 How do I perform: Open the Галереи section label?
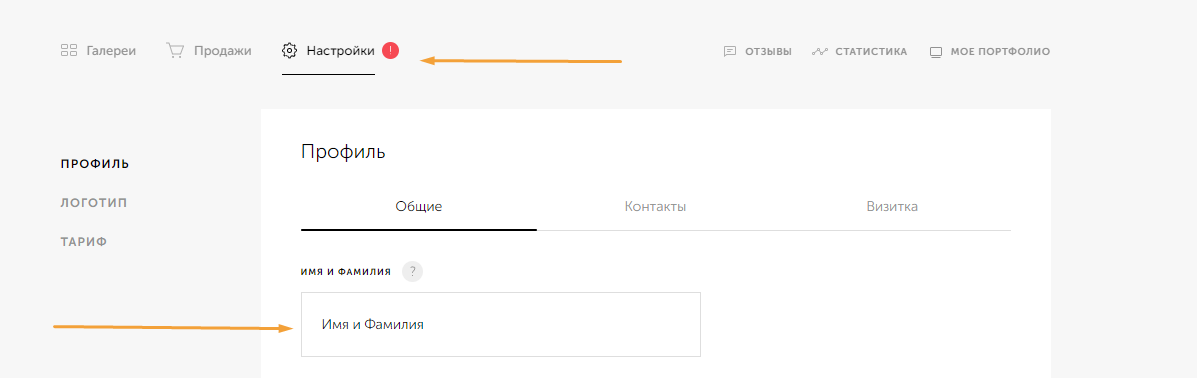pyautogui.click(x=111, y=51)
